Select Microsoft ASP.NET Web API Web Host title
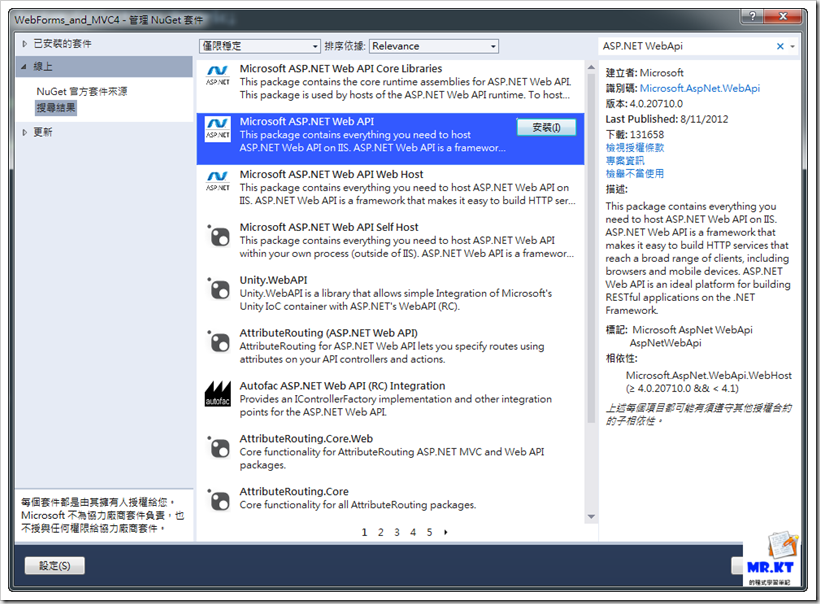This screenshot has height=604, width=820. coord(331,174)
